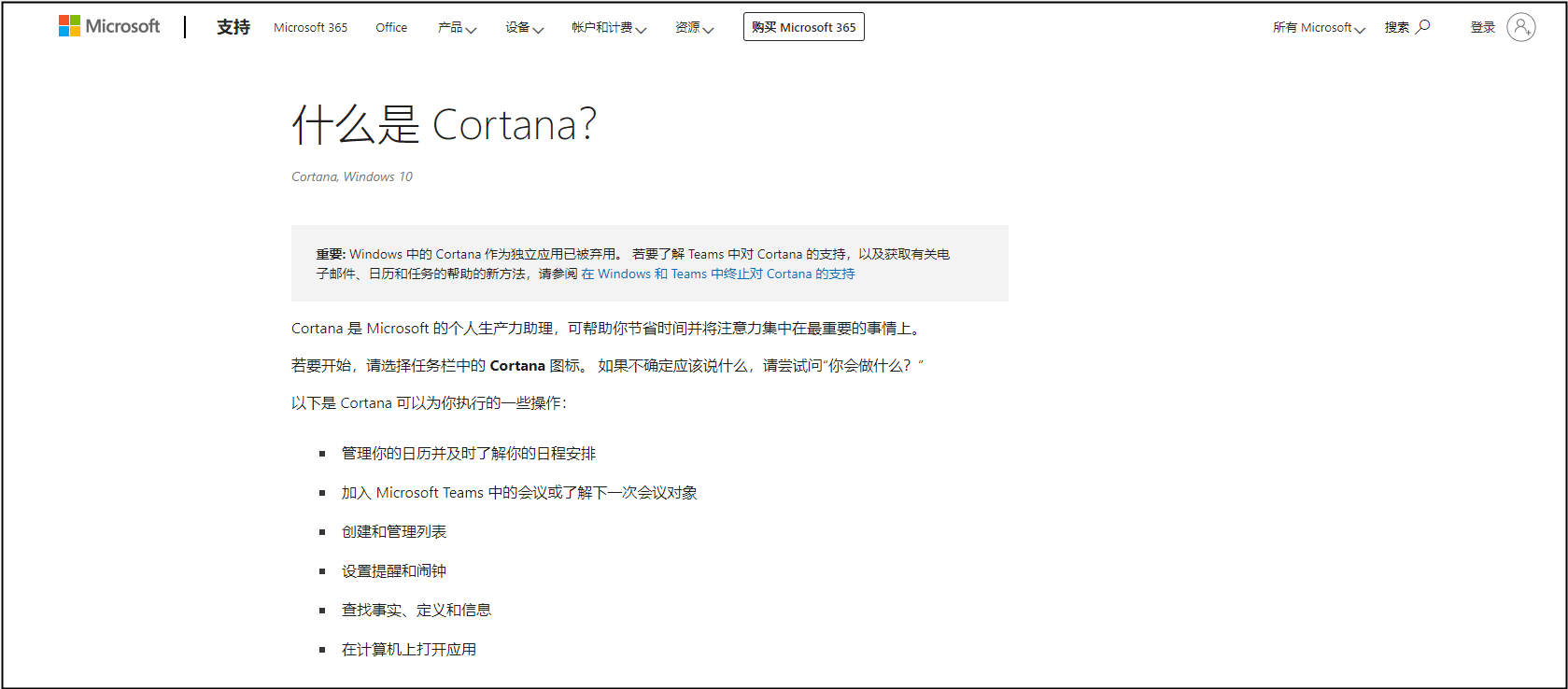The width and height of the screenshot is (1568, 689).
Task: Click the page heading 什么是 Cortana?
Action: [x=444, y=125]
